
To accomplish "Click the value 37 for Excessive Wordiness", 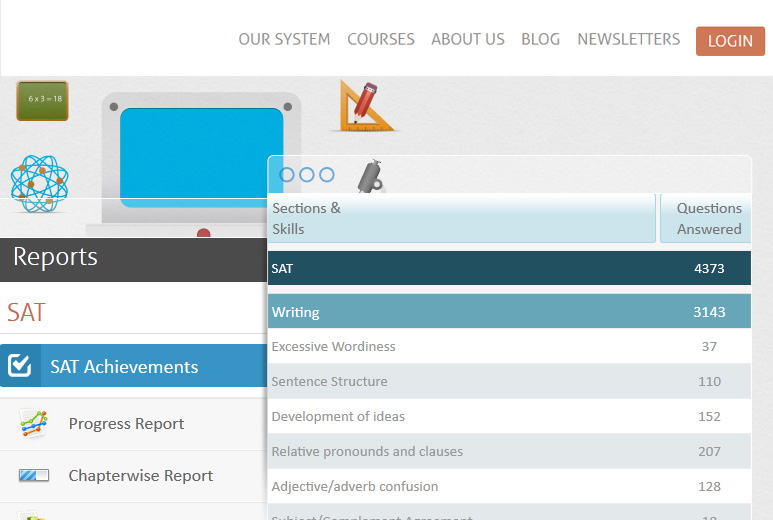I will tap(709, 347).
